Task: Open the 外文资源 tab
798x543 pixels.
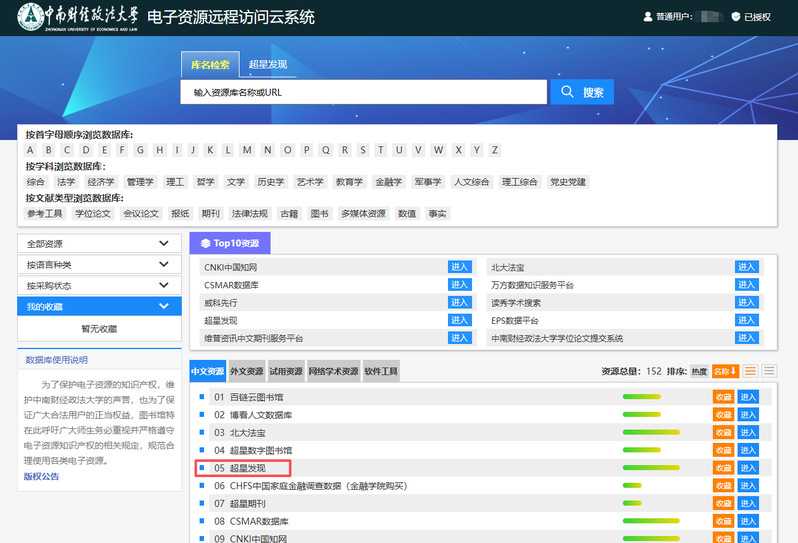Action: coord(248,371)
